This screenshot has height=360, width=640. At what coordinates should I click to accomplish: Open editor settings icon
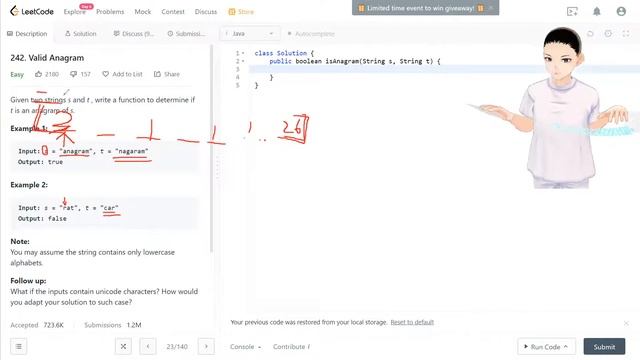click(x=608, y=33)
